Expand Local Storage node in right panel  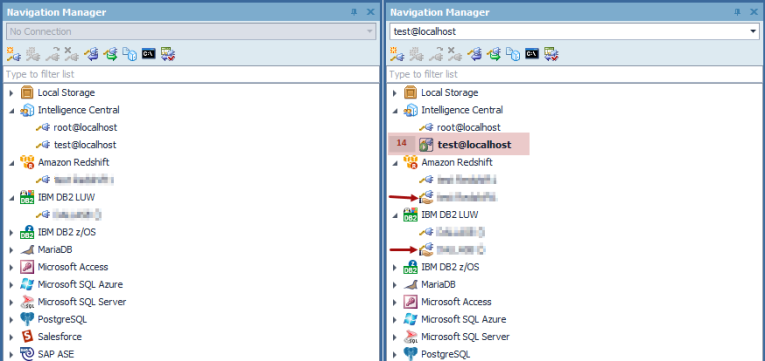[x=395, y=93]
